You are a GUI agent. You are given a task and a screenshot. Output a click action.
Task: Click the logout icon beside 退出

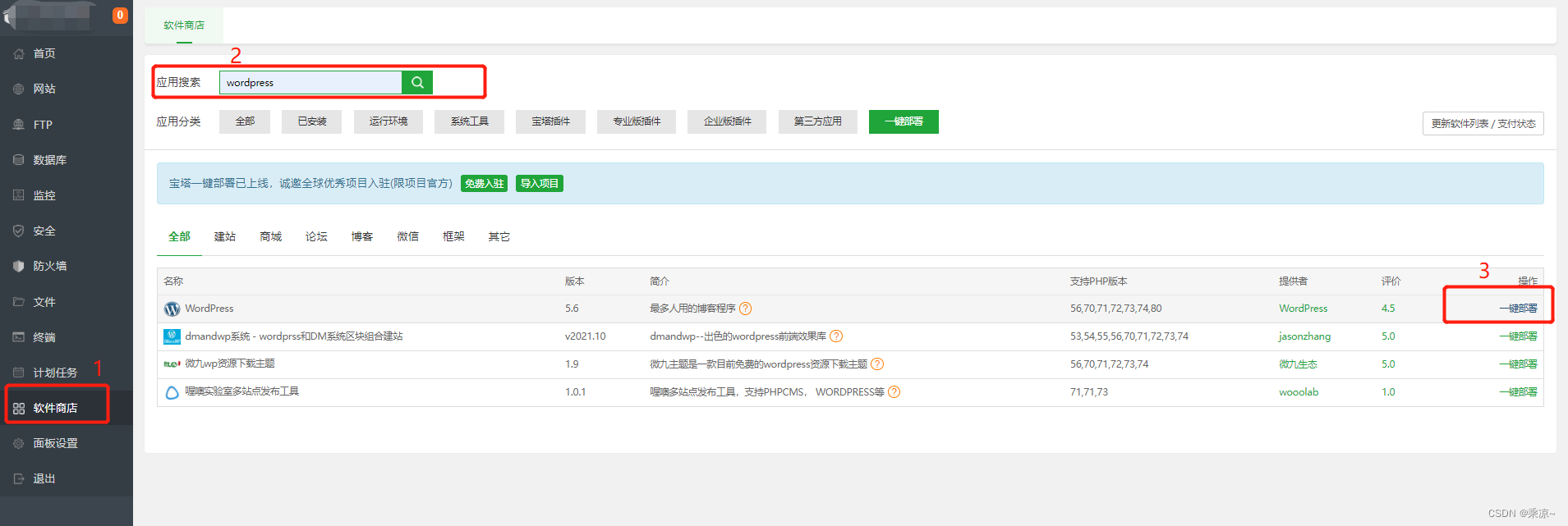tap(18, 478)
